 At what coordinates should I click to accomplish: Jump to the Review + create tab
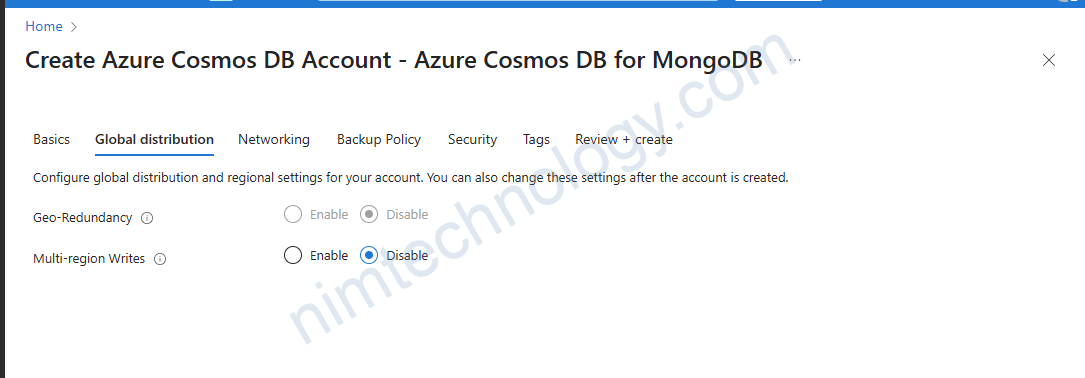[x=623, y=139]
